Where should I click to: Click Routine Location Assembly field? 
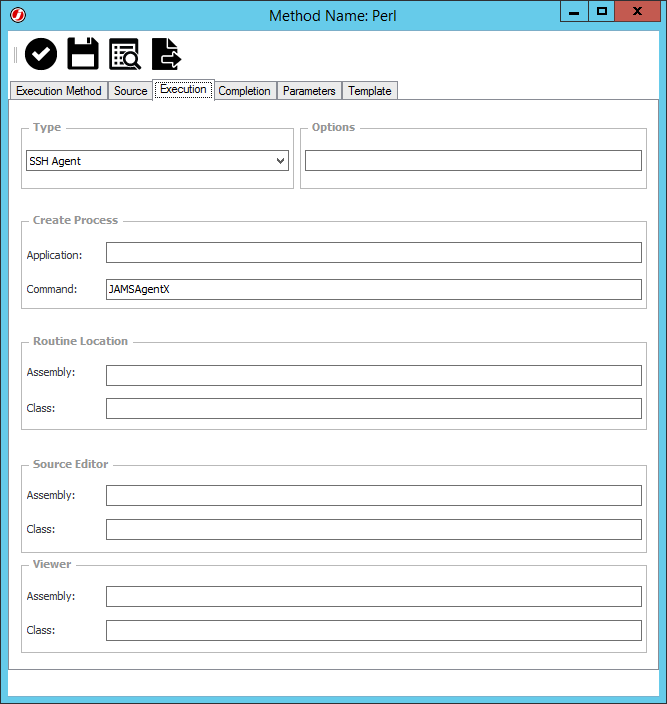click(x=373, y=375)
